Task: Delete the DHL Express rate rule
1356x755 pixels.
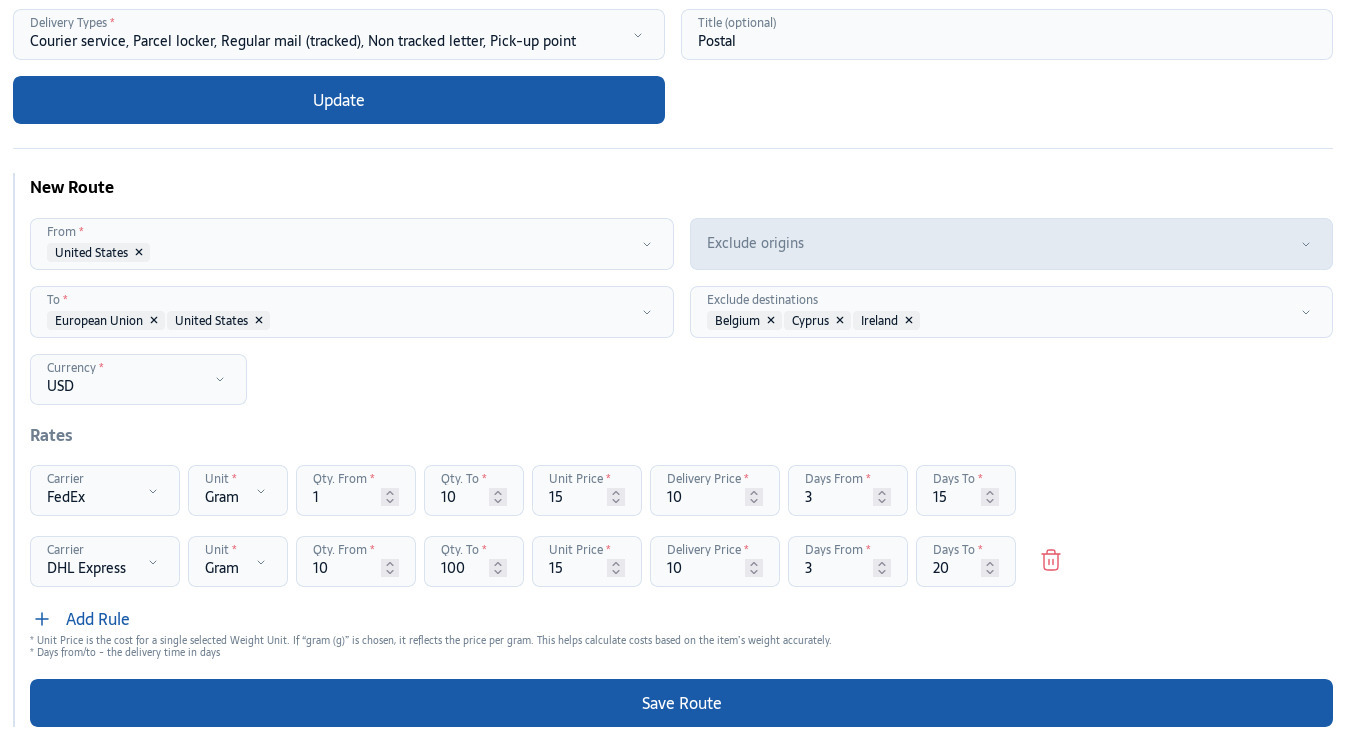Action: [x=1050, y=561]
